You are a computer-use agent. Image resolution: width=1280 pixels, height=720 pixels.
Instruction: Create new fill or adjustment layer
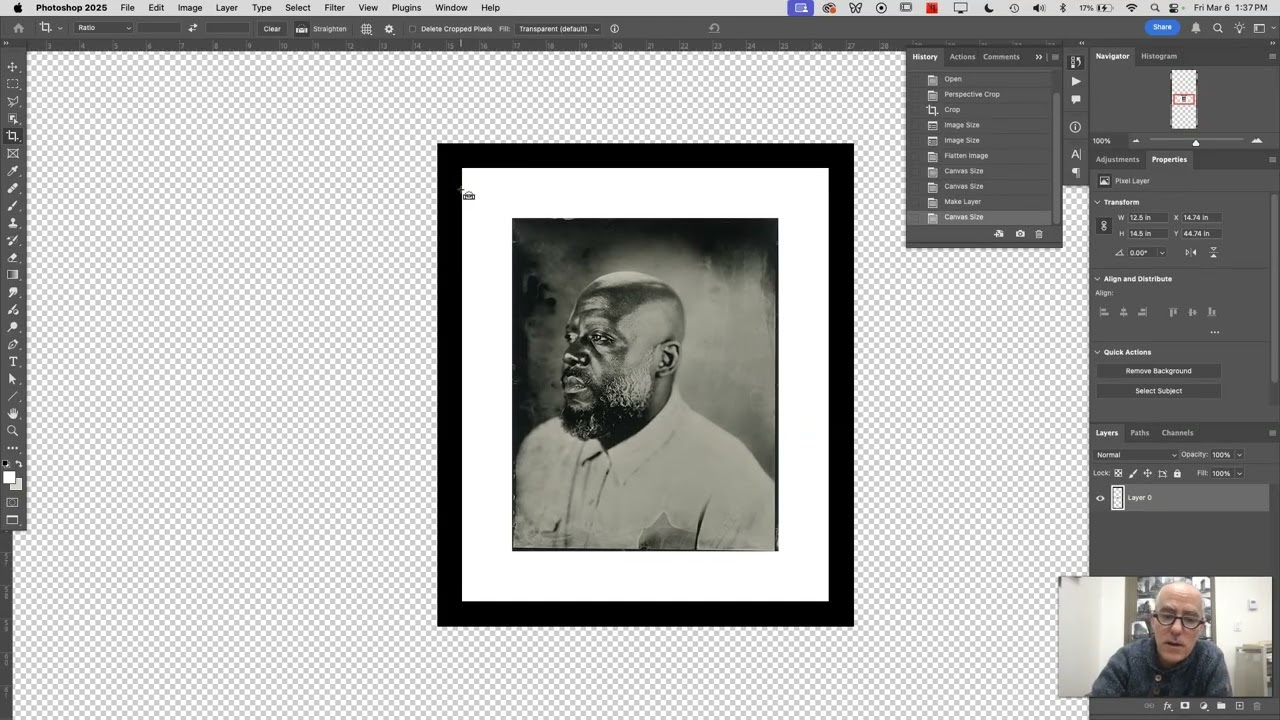(x=1203, y=706)
